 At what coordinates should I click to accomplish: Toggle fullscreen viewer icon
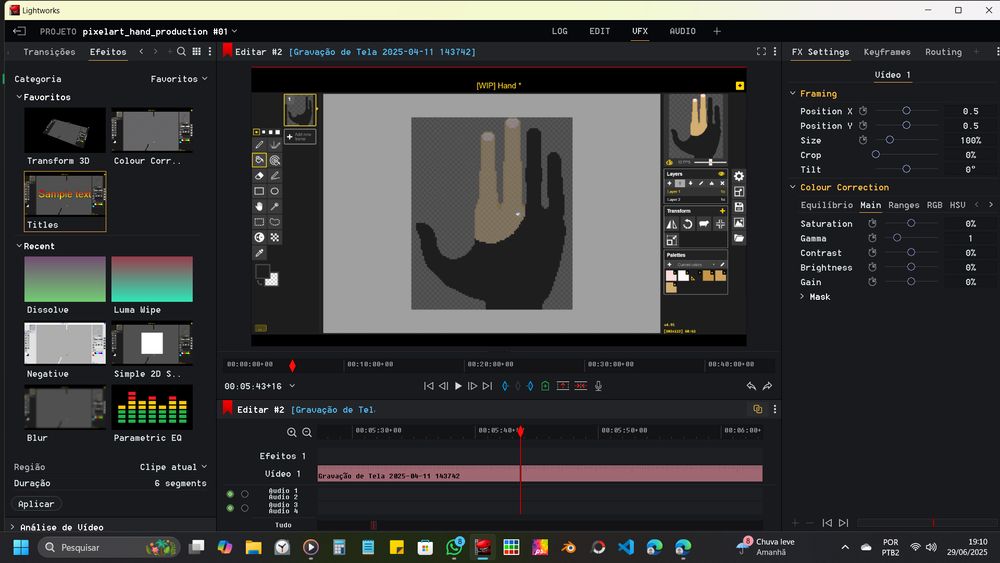(761, 52)
